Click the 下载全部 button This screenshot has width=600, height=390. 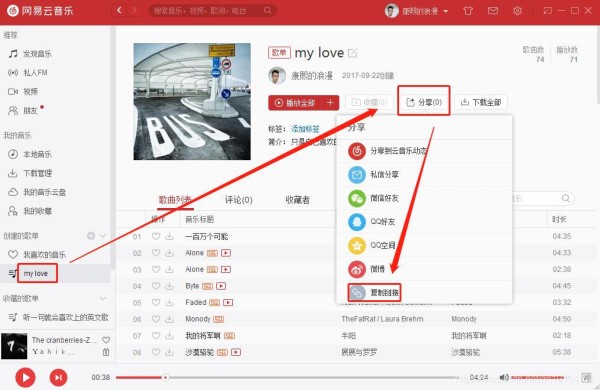coord(481,102)
